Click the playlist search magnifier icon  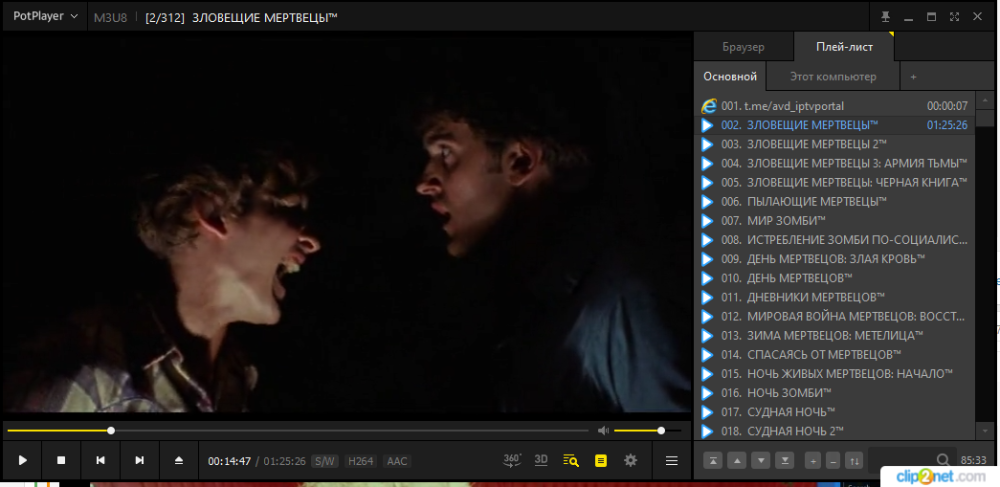(943, 460)
